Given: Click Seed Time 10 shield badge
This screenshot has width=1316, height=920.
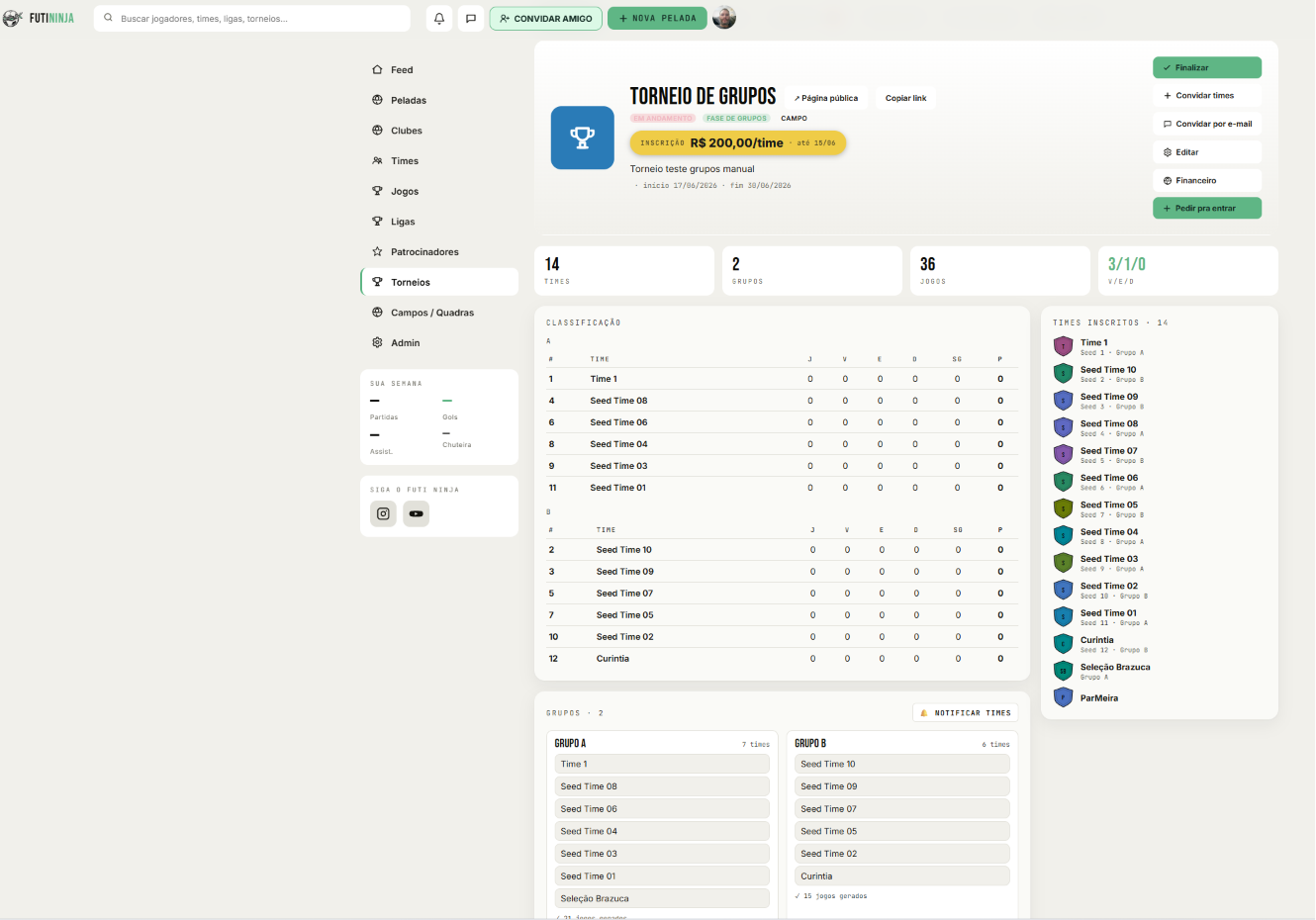Looking at the screenshot, I should [x=1064, y=373].
